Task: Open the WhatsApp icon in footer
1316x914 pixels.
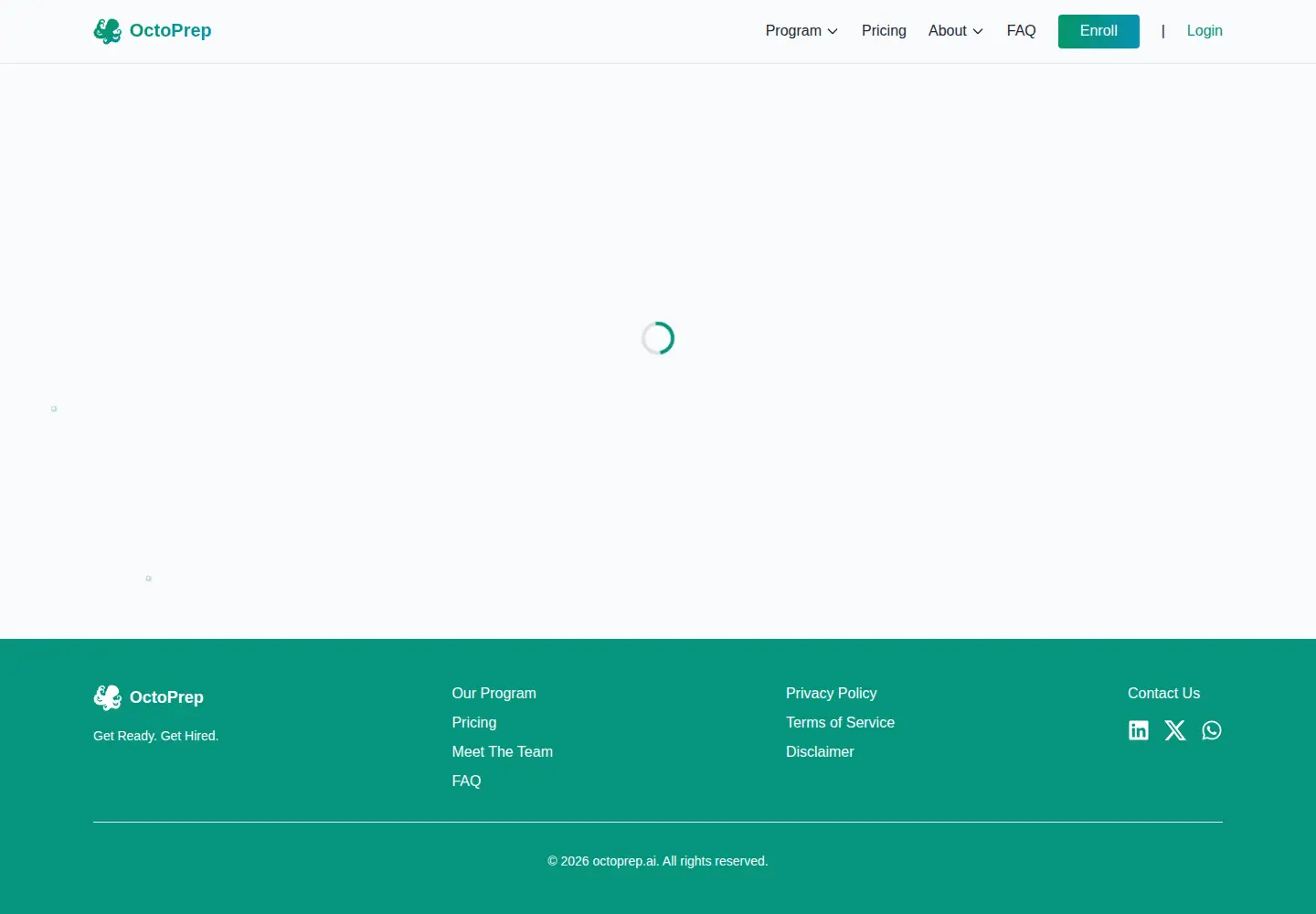Action: click(1212, 730)
